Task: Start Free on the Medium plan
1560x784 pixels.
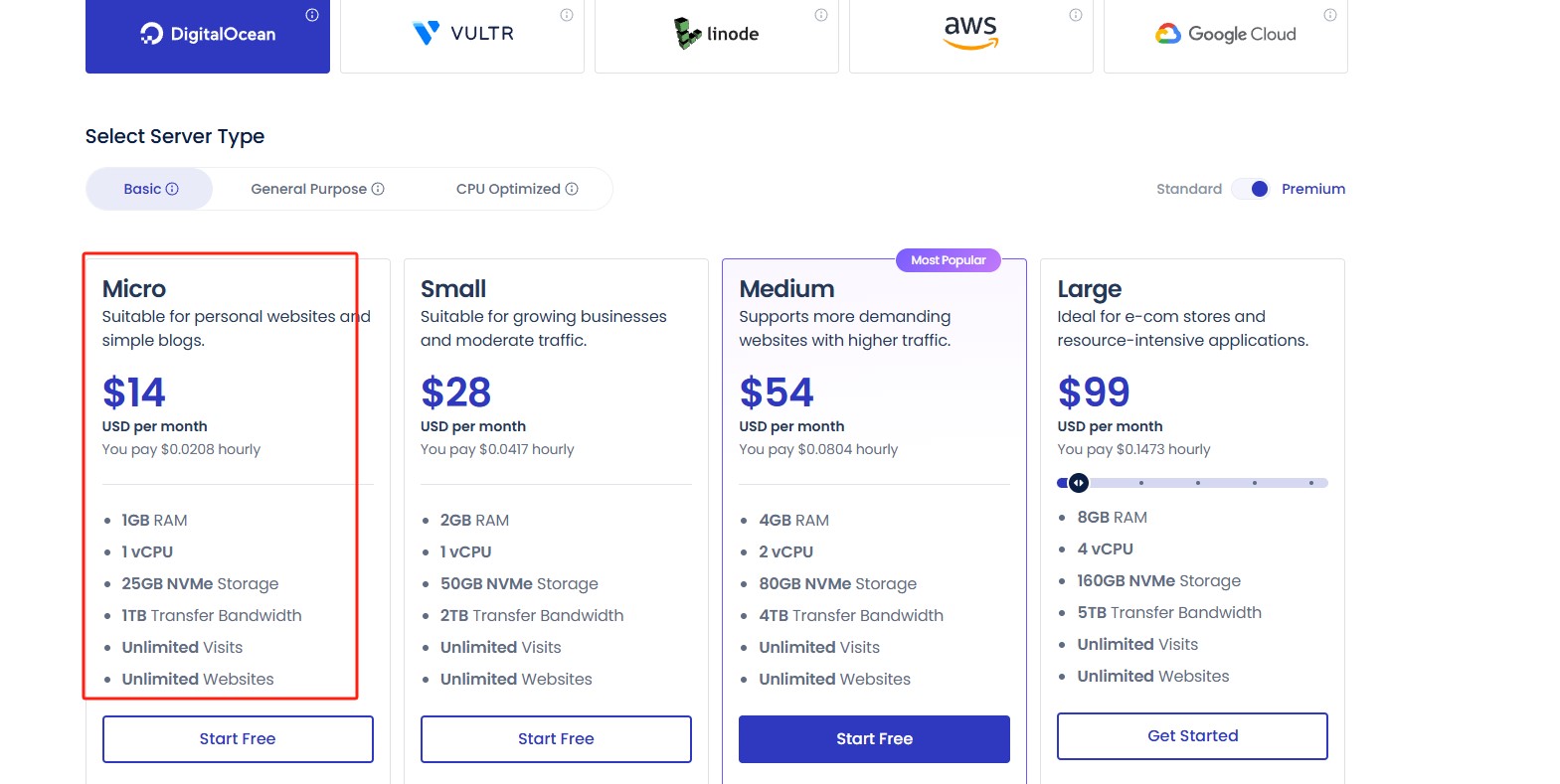Action: (874, 739)
